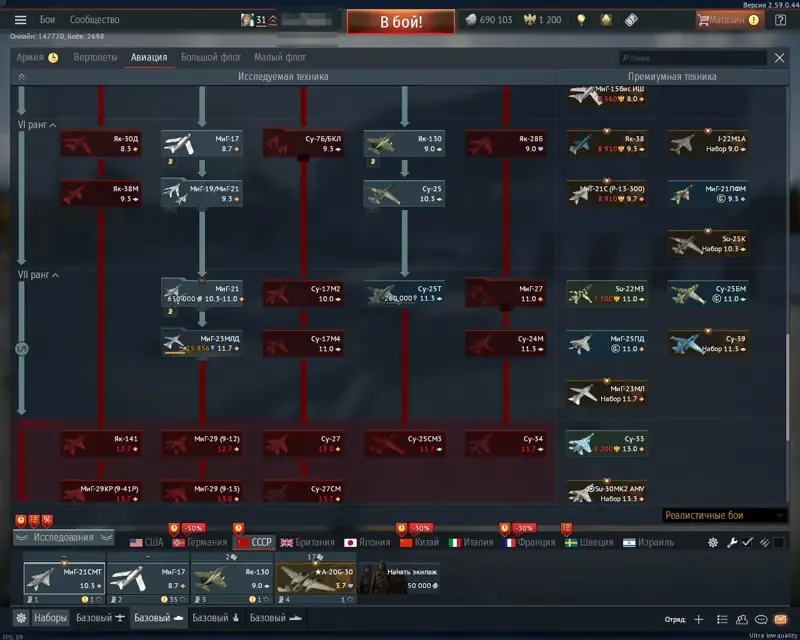
Task: Click the В бой! button
Action: (x=401, y=21)
